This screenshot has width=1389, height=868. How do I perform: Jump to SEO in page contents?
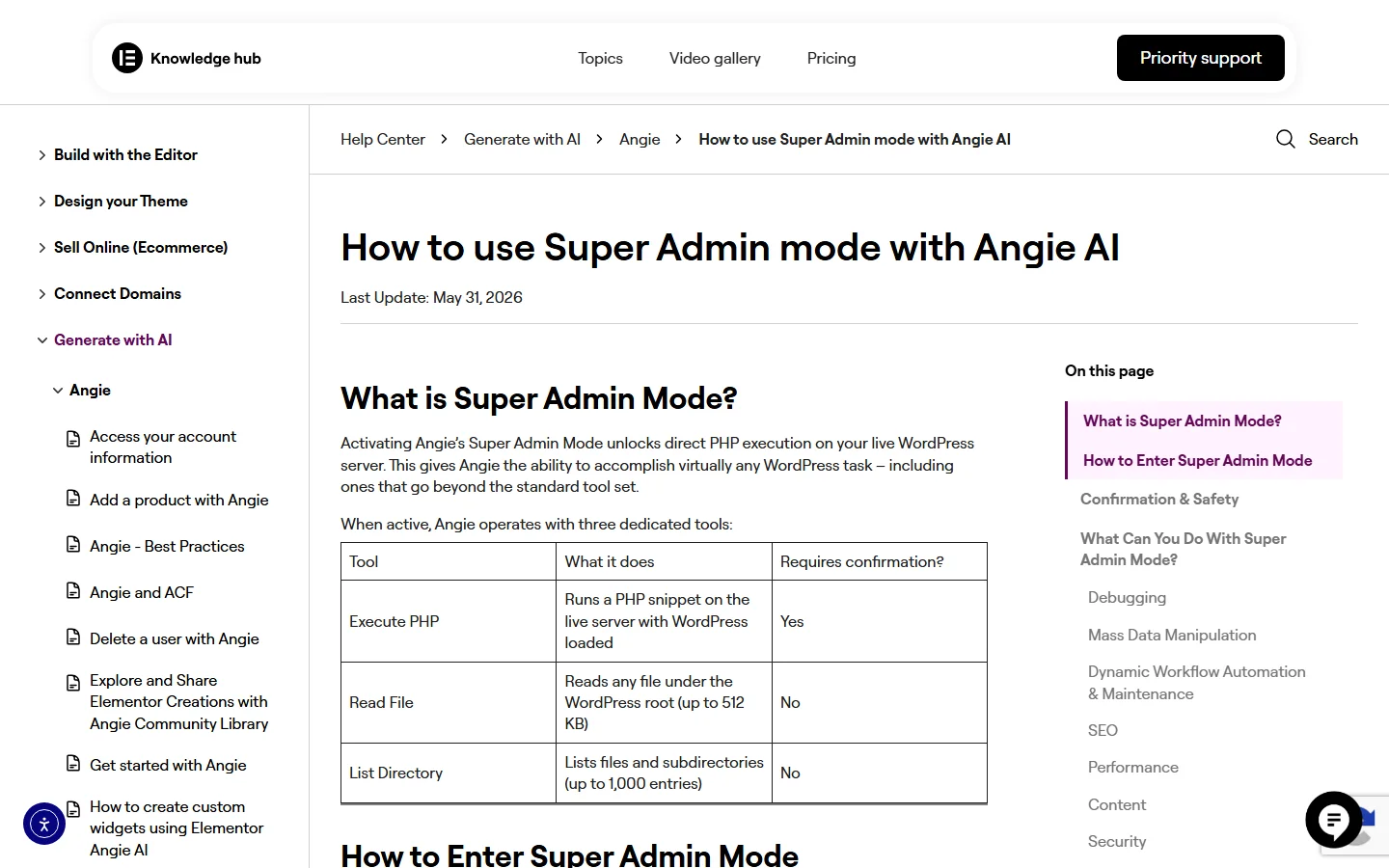1103,730
